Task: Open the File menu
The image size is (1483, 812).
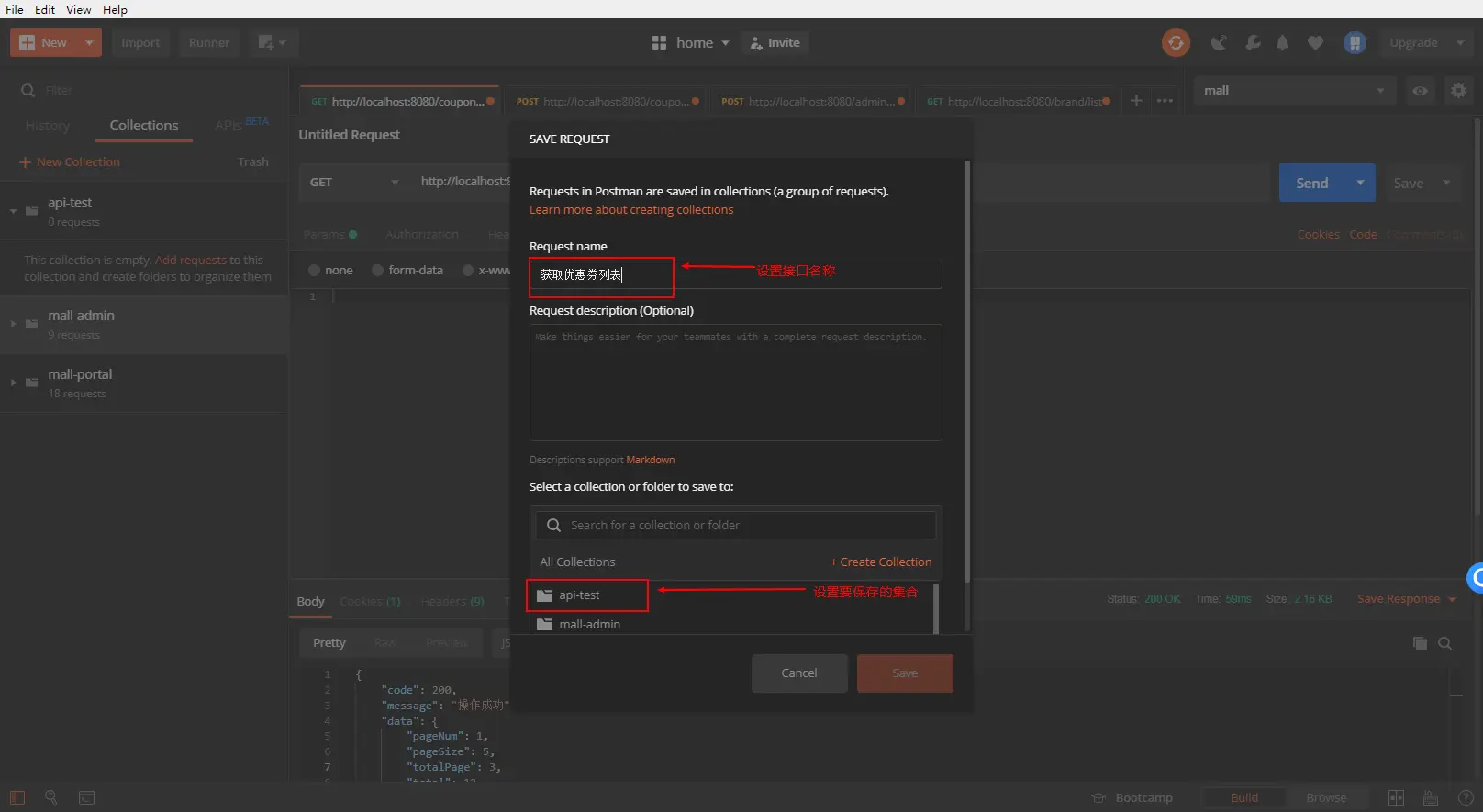Action: tap(15, 9)
